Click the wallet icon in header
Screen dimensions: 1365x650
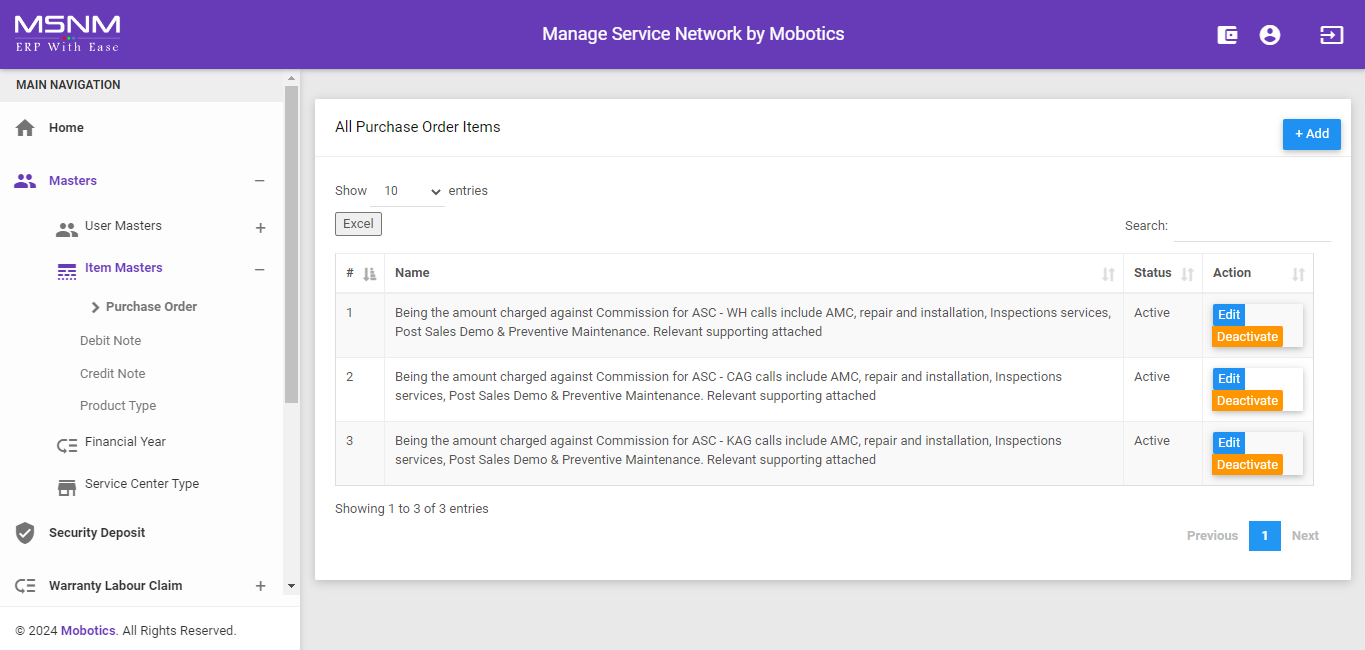point(1227,35)
